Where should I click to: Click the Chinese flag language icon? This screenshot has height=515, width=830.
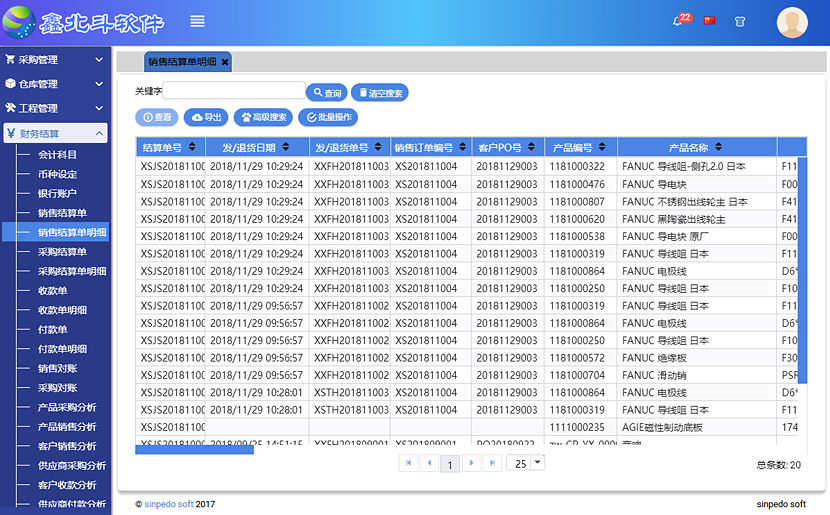710,20
